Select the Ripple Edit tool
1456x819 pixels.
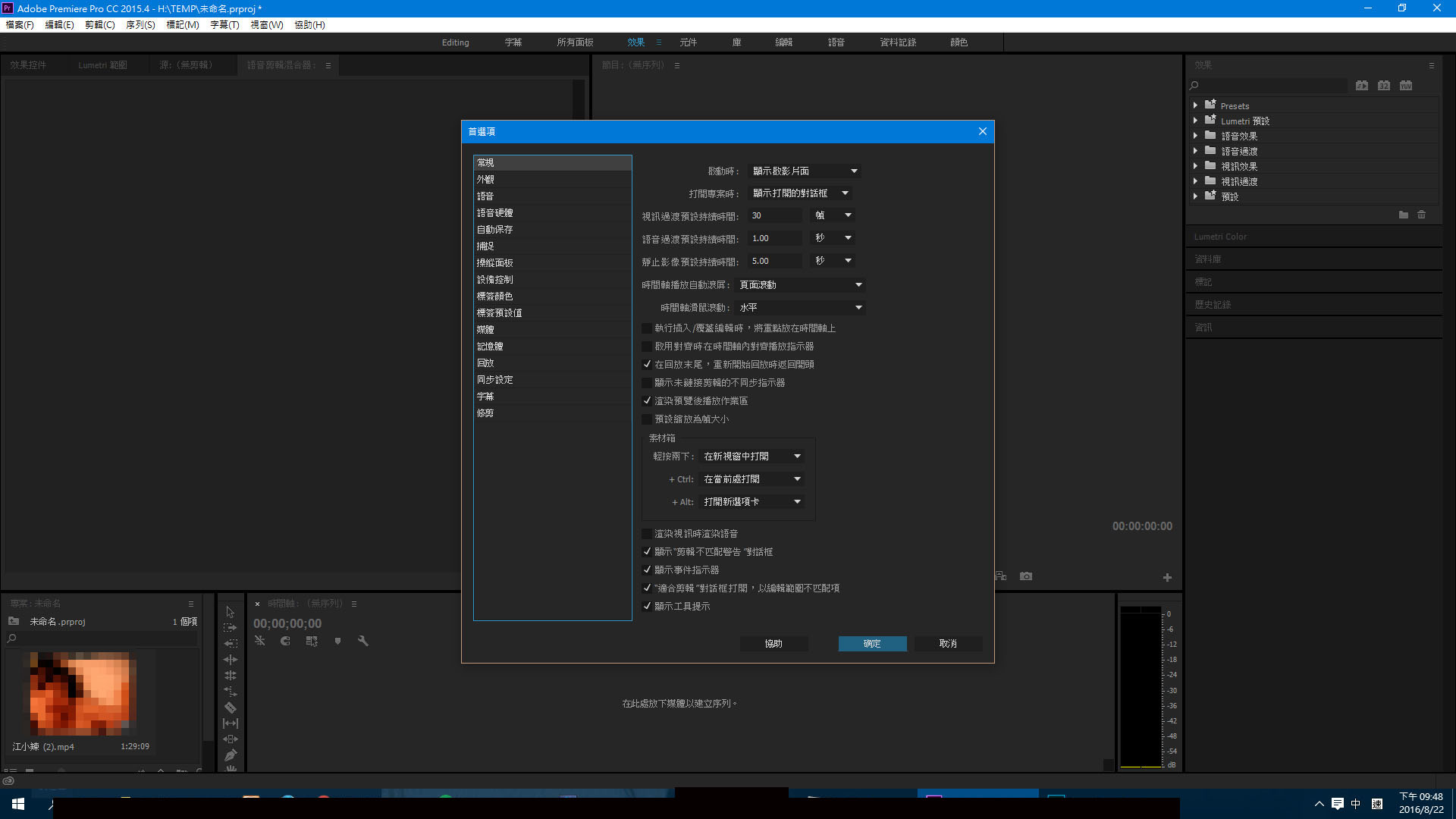pyautogui.click(x=231, y=660)
